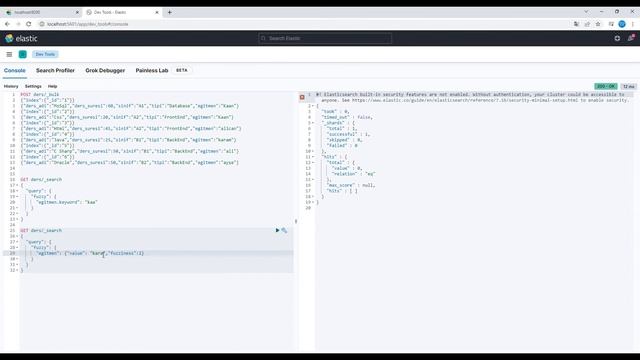
Task: Collapse the fuzzy object at line 28
Action: tap(17, 248)
